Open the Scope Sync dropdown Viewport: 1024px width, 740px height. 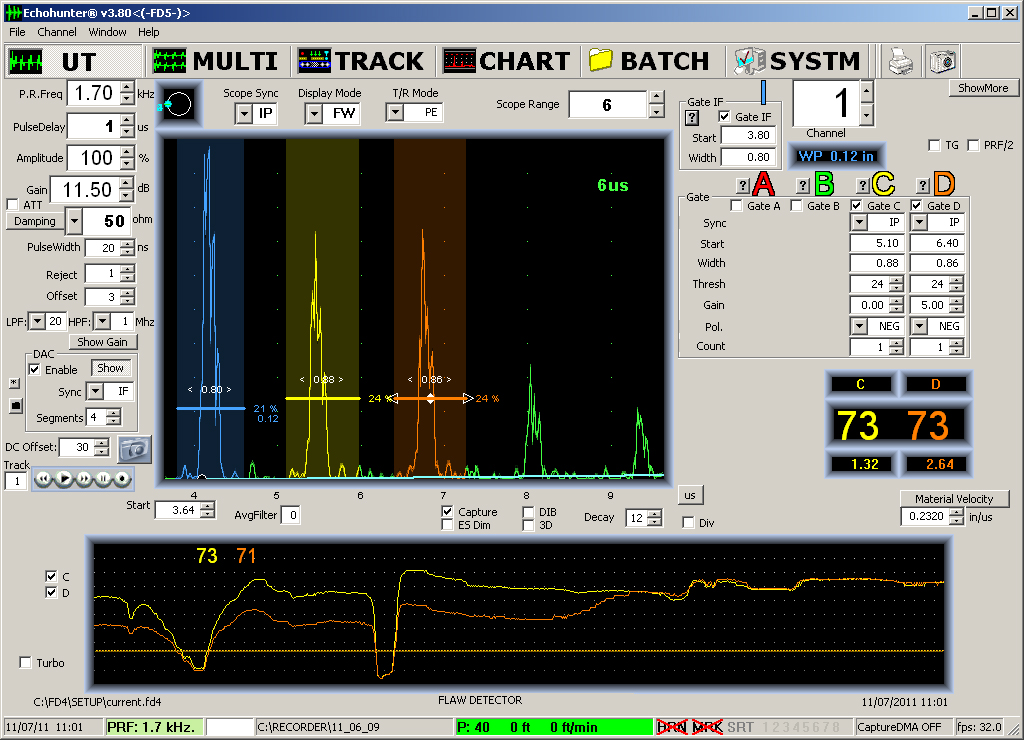[244, 114]
